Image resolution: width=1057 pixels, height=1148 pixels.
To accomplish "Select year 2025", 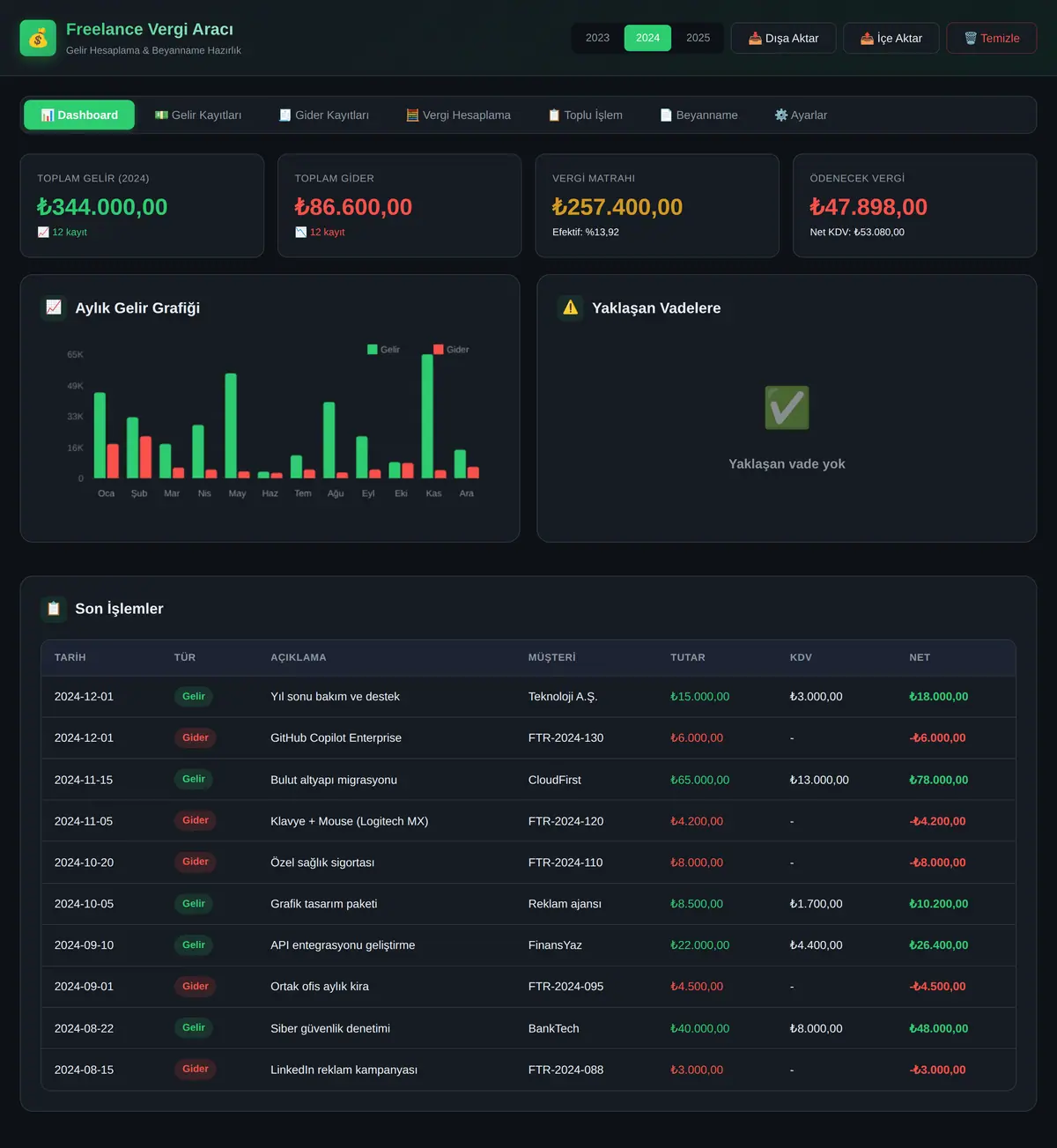I will click(x=698, y=38).
